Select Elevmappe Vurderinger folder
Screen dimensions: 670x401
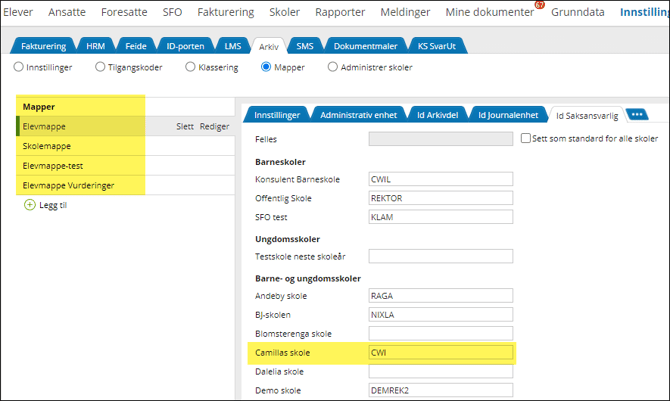click(66, 185)
